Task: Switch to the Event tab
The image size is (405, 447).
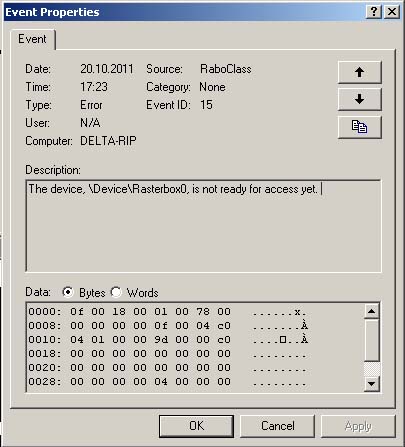Action: coord(32,39)
